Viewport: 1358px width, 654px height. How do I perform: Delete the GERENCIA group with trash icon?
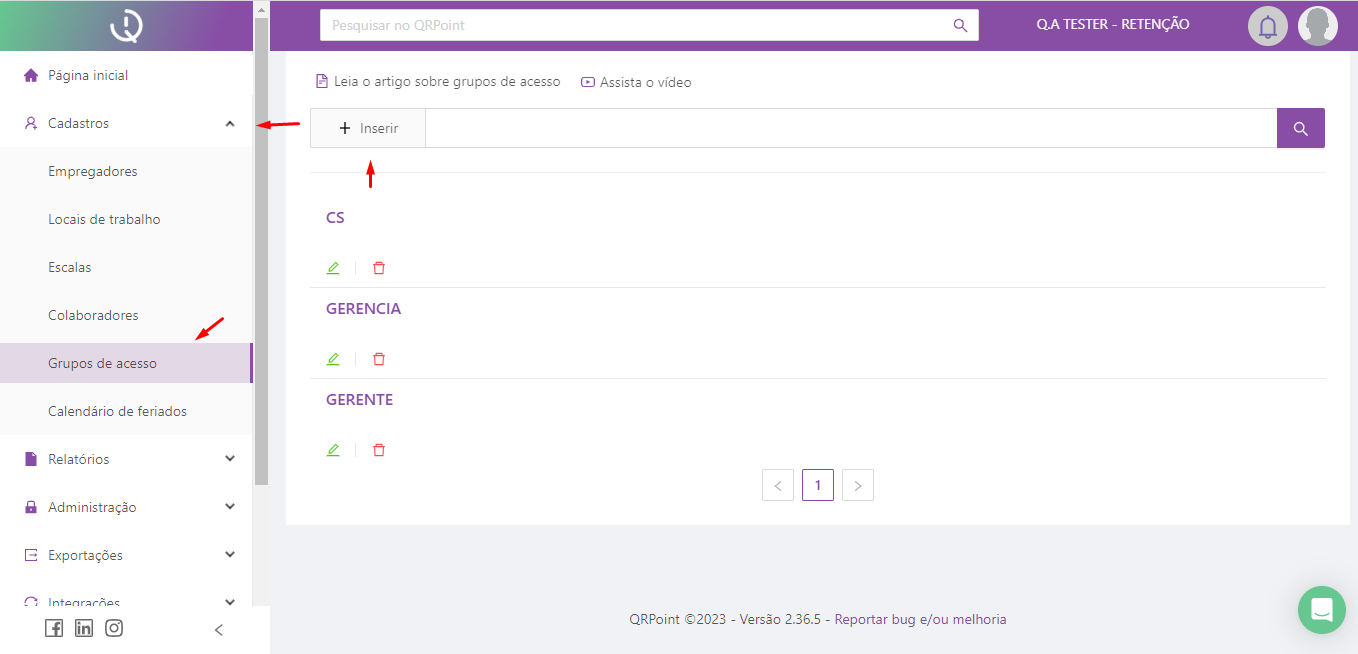(x=379, y=359)
